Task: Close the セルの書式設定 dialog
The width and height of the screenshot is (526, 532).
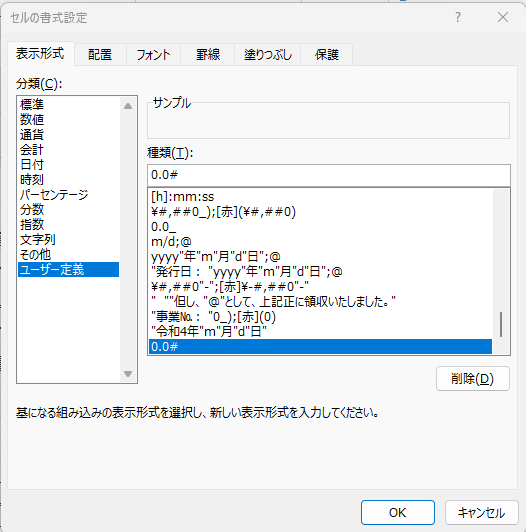Action: coord(503,17)
